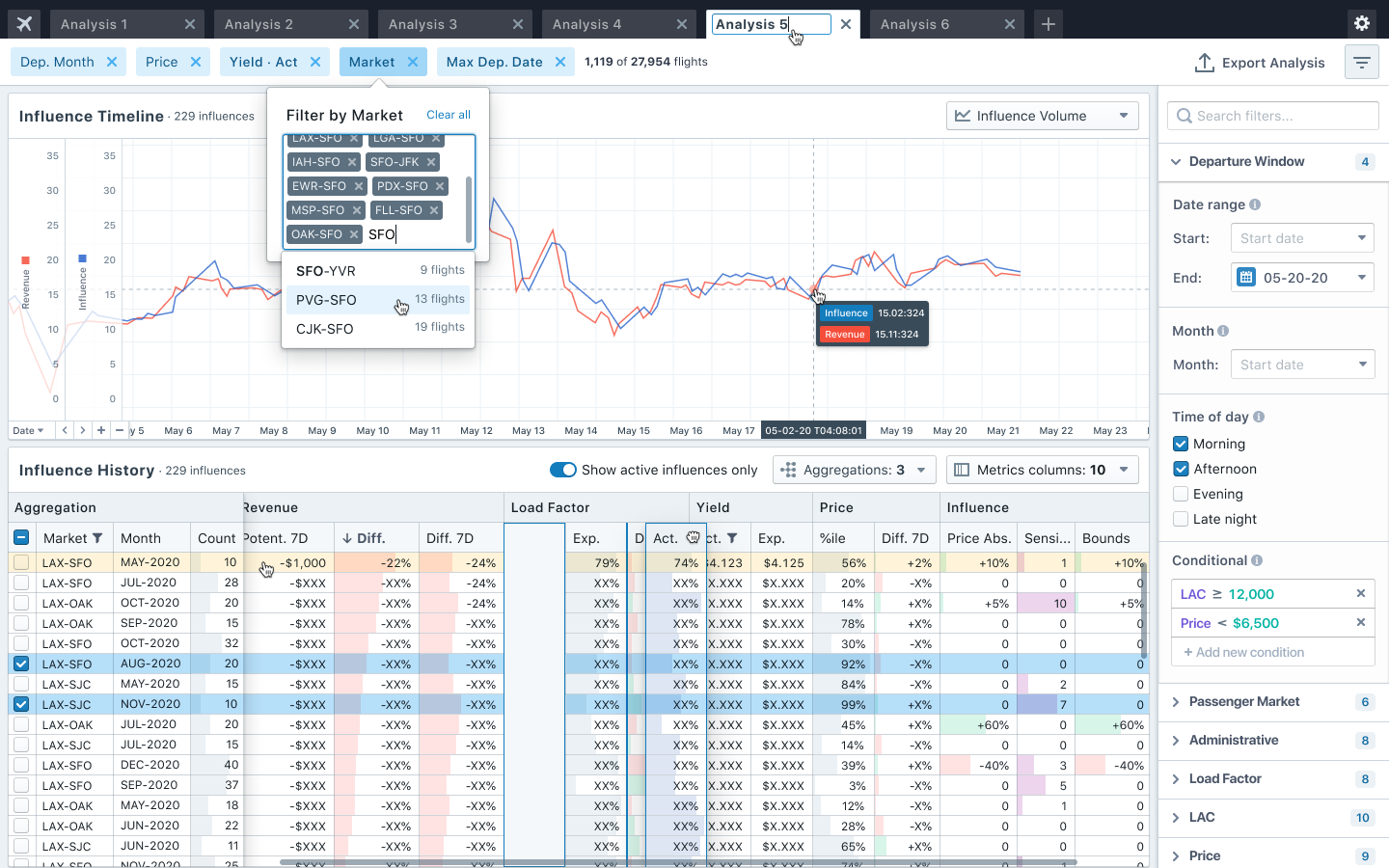
Task: Remove the FLL-SFO market tag
Action: (x=434, y=210)
